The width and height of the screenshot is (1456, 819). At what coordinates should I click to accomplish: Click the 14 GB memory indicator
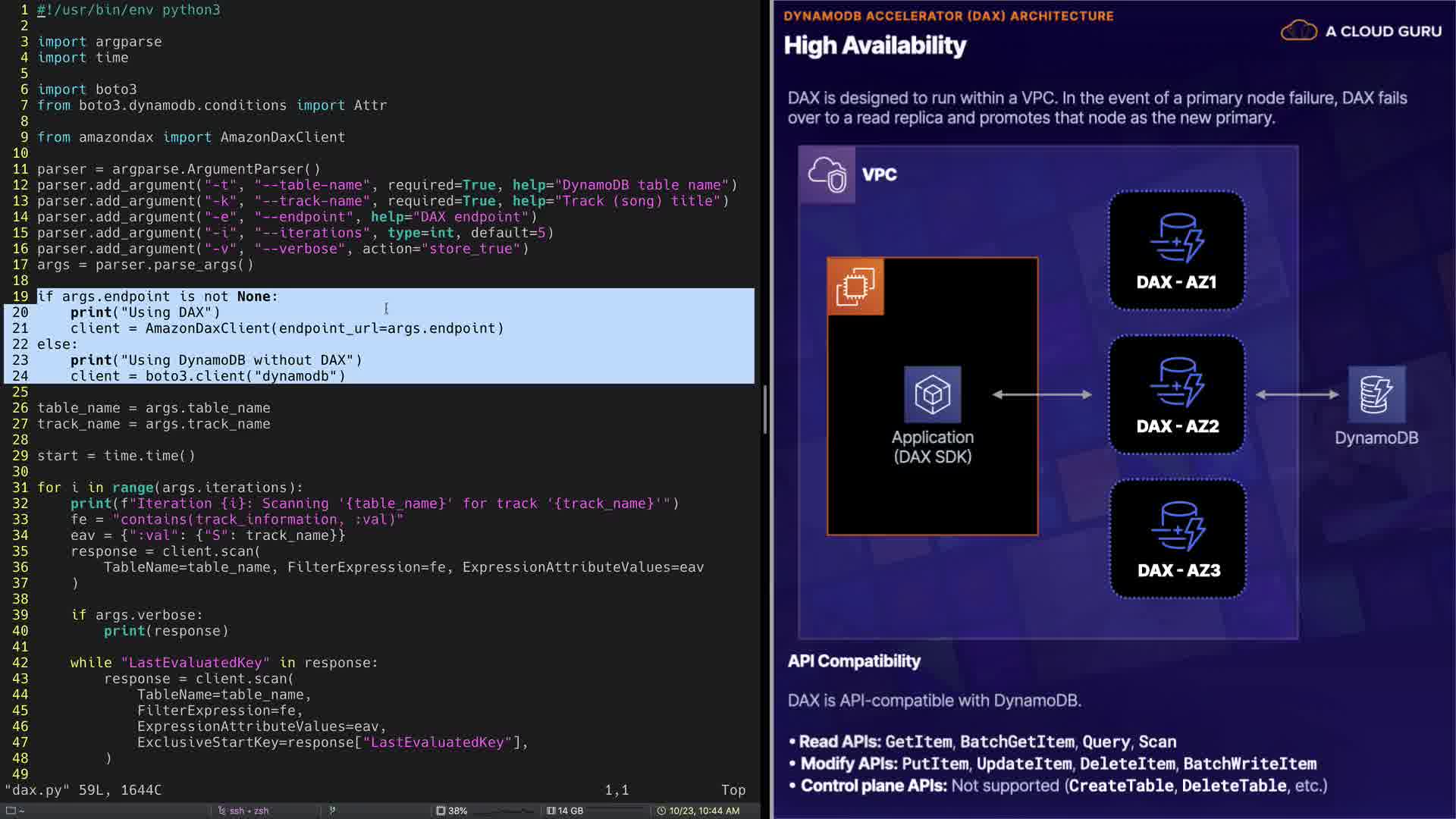pyautogui.click(x=565, y=811)
